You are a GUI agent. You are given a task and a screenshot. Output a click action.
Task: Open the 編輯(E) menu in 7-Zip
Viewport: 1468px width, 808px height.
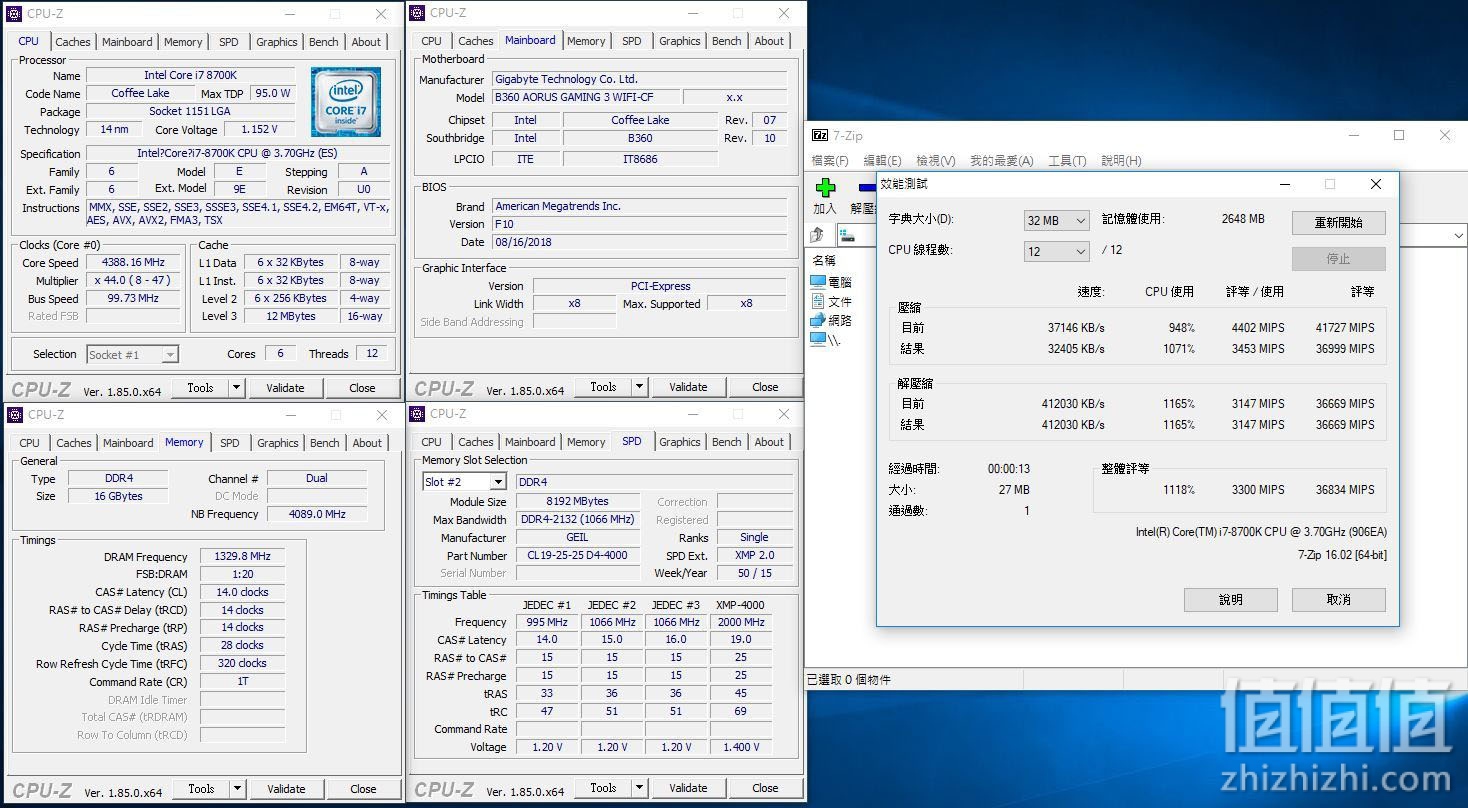[882, 161]
